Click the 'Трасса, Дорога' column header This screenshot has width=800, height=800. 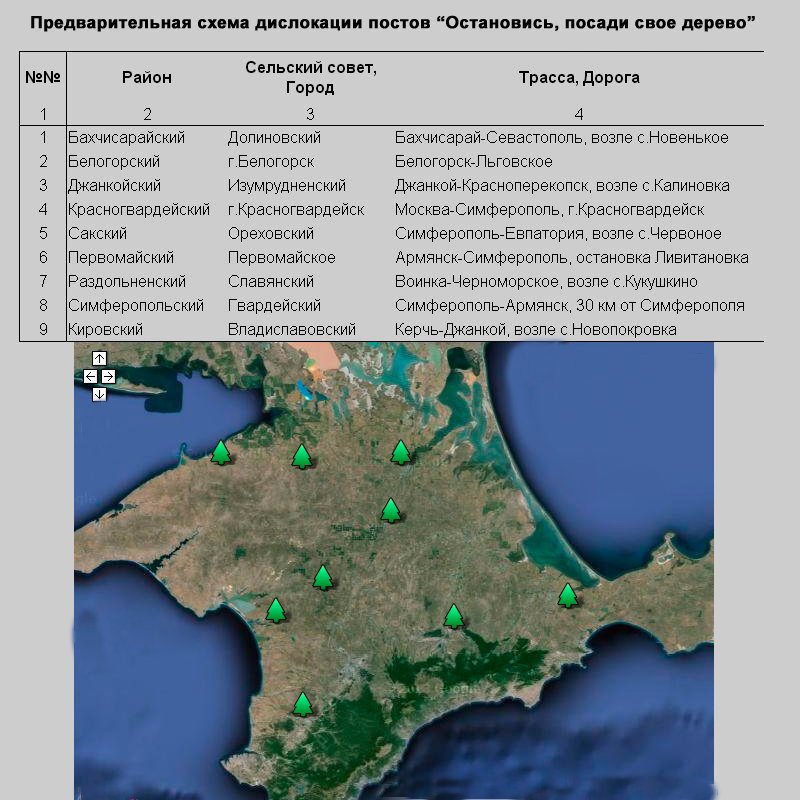click(x=579, y=78)
